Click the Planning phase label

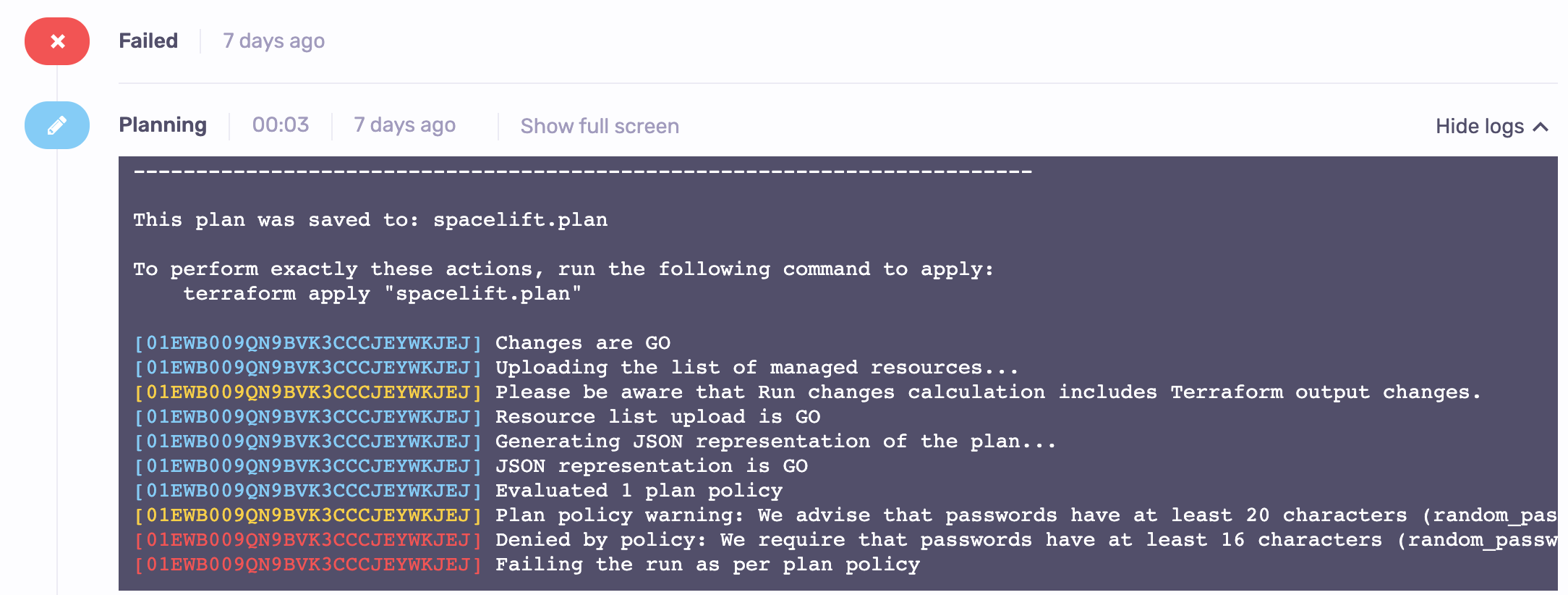163,125
